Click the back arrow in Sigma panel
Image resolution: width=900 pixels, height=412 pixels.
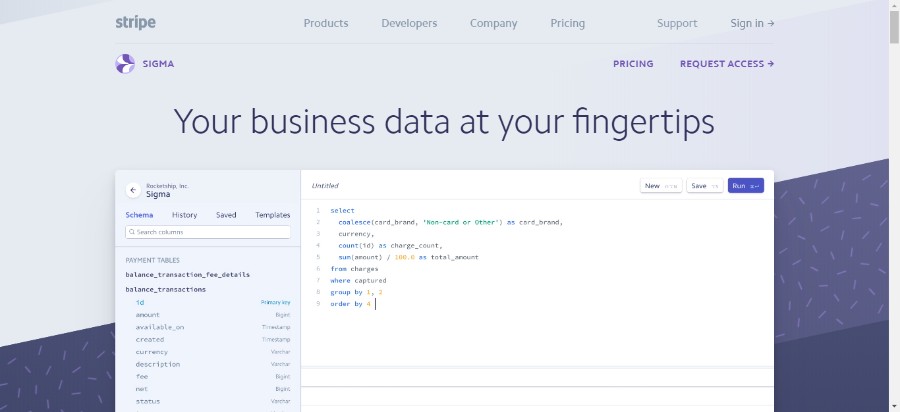(133, 190)
